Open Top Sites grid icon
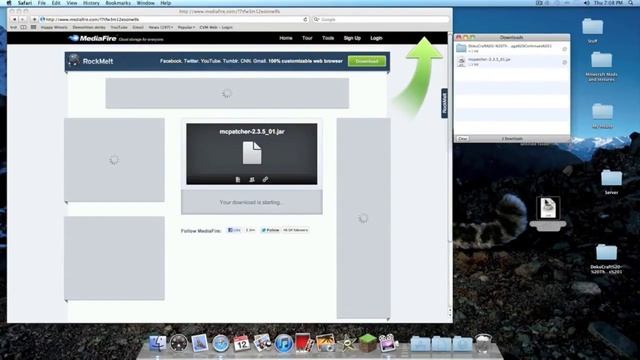 (33, 27)
